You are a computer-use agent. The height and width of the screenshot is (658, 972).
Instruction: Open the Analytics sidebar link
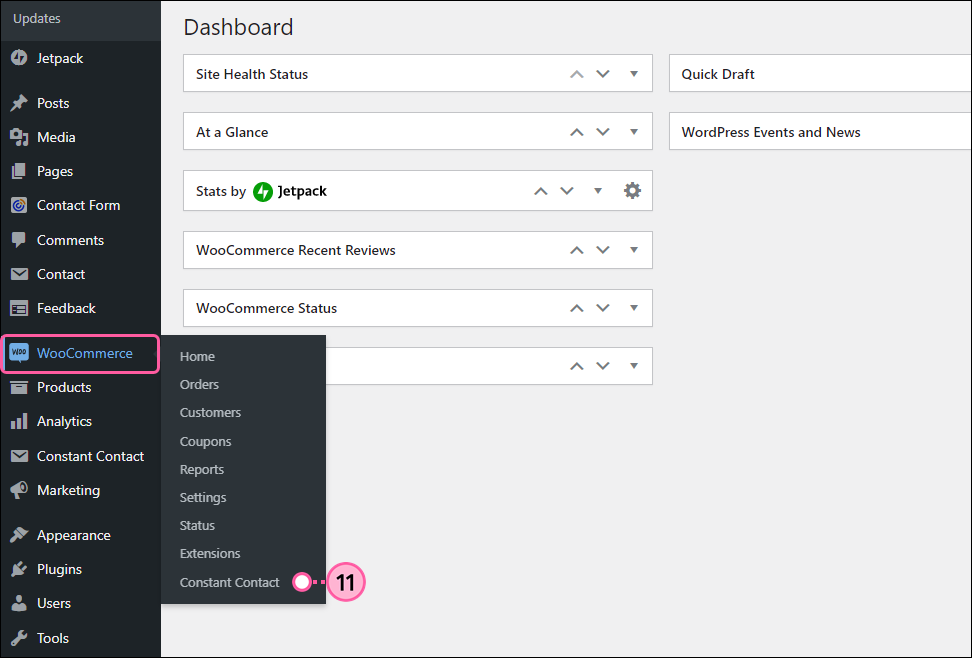pyautogui.click(x=64, y=421)
